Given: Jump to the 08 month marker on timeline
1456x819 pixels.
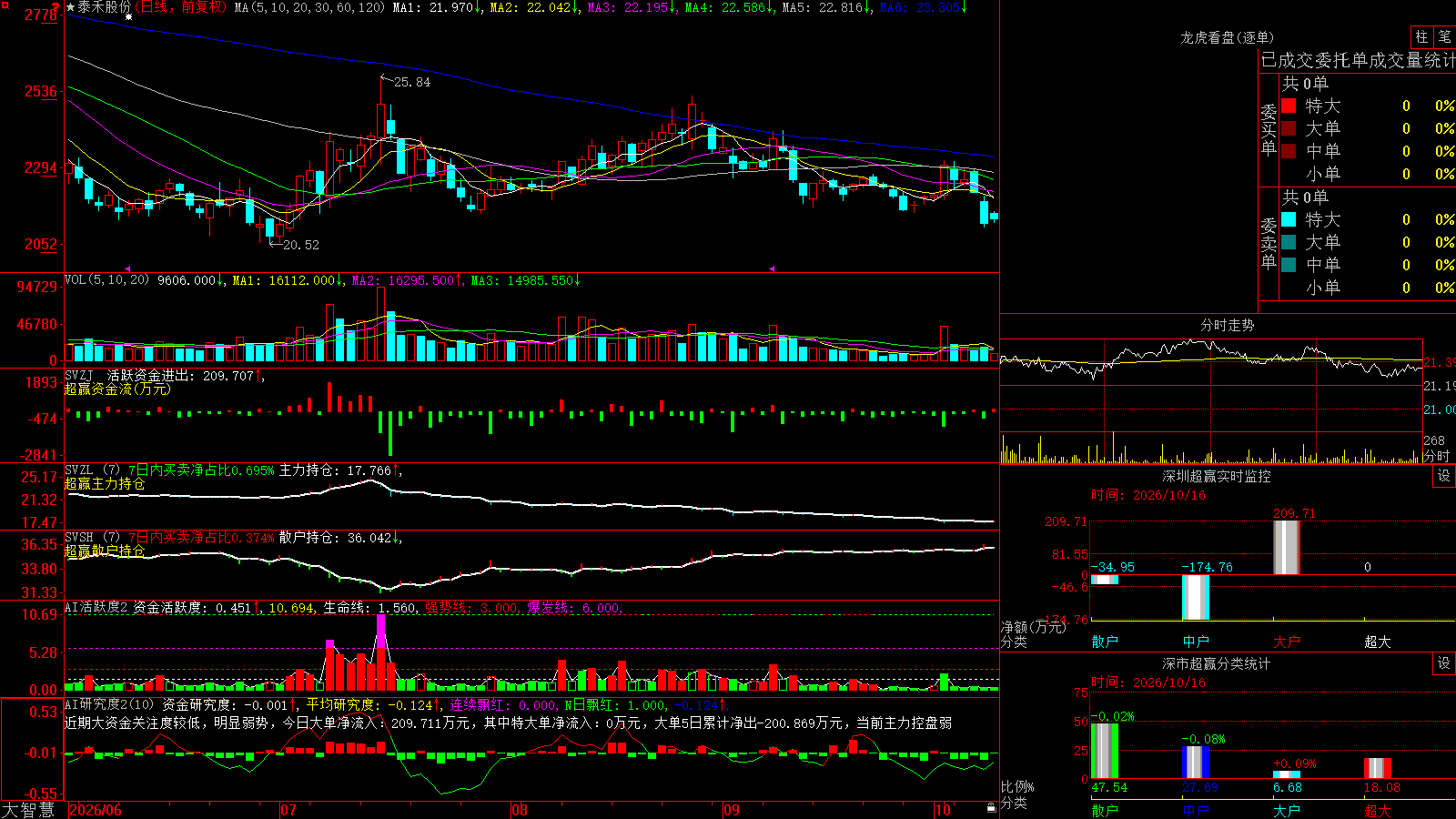Looking at the screenshot, I should click(x=520, y=810).
